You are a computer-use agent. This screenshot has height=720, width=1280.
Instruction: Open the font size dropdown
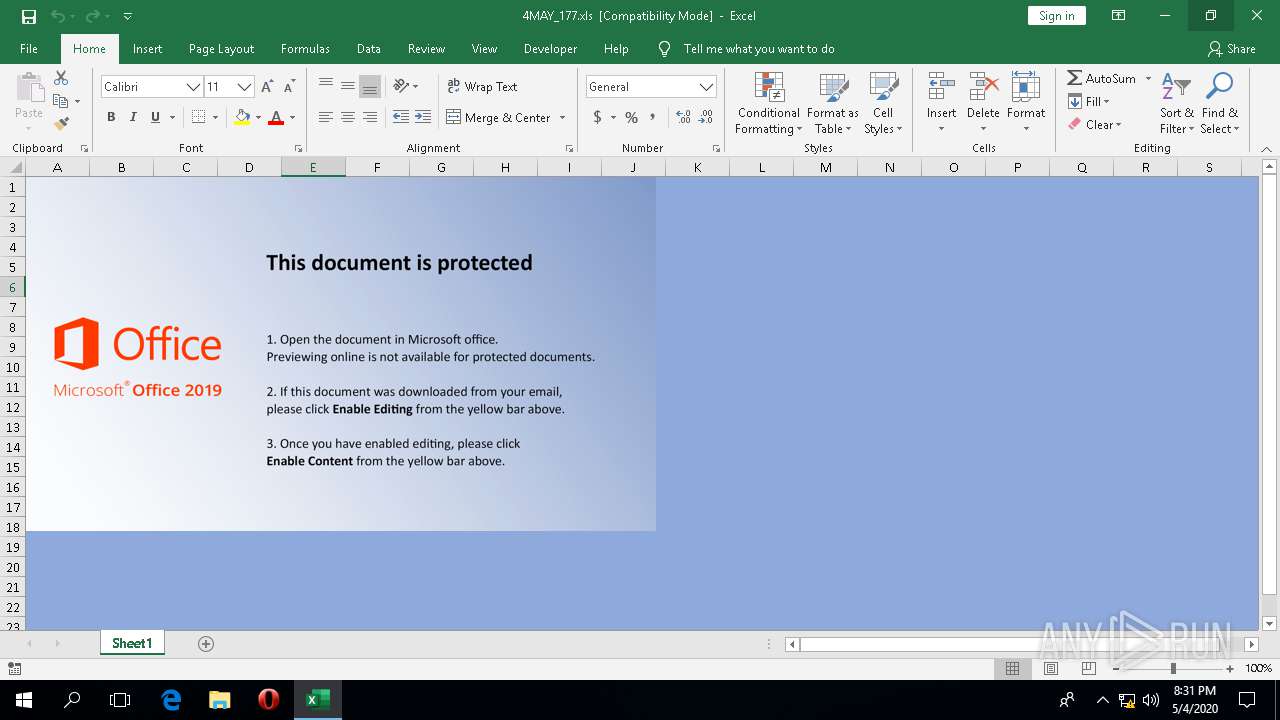click(x=244, y=87)
